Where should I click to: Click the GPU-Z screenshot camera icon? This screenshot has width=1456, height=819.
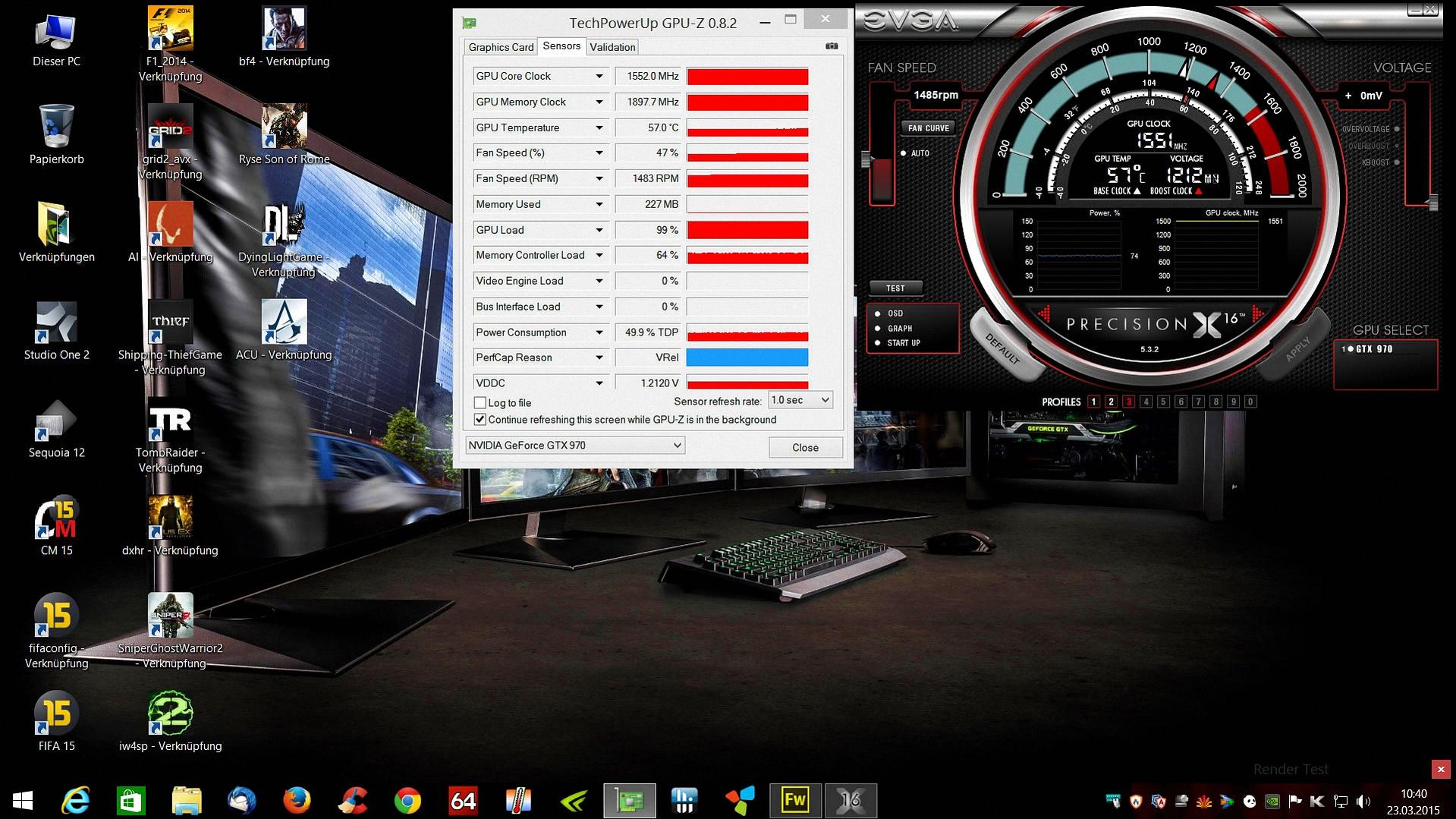[832, 46]
